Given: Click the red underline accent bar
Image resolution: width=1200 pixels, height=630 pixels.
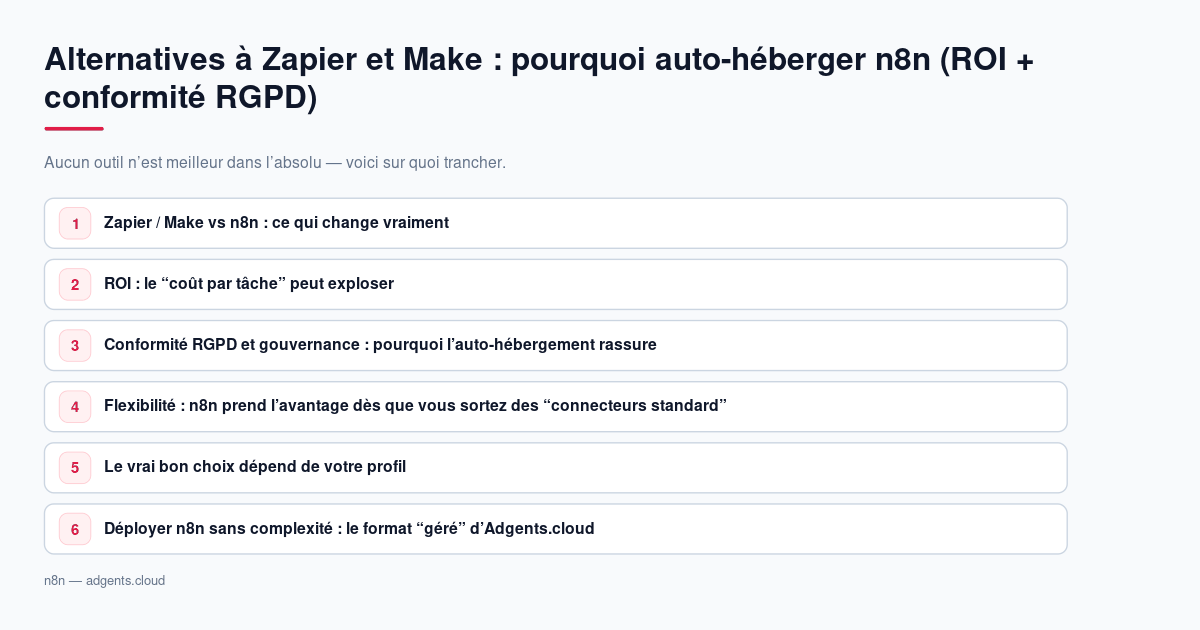Looking at the screenshot, I should (x=74, y=128).
